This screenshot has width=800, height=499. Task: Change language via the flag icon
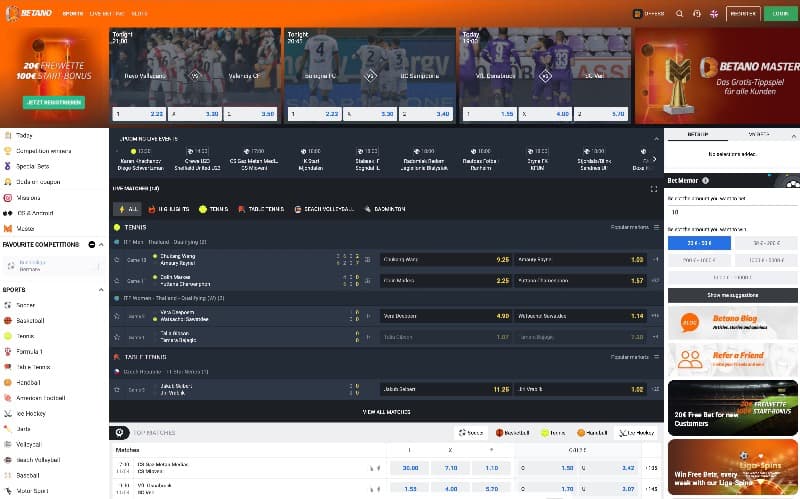tap(714, 14)
